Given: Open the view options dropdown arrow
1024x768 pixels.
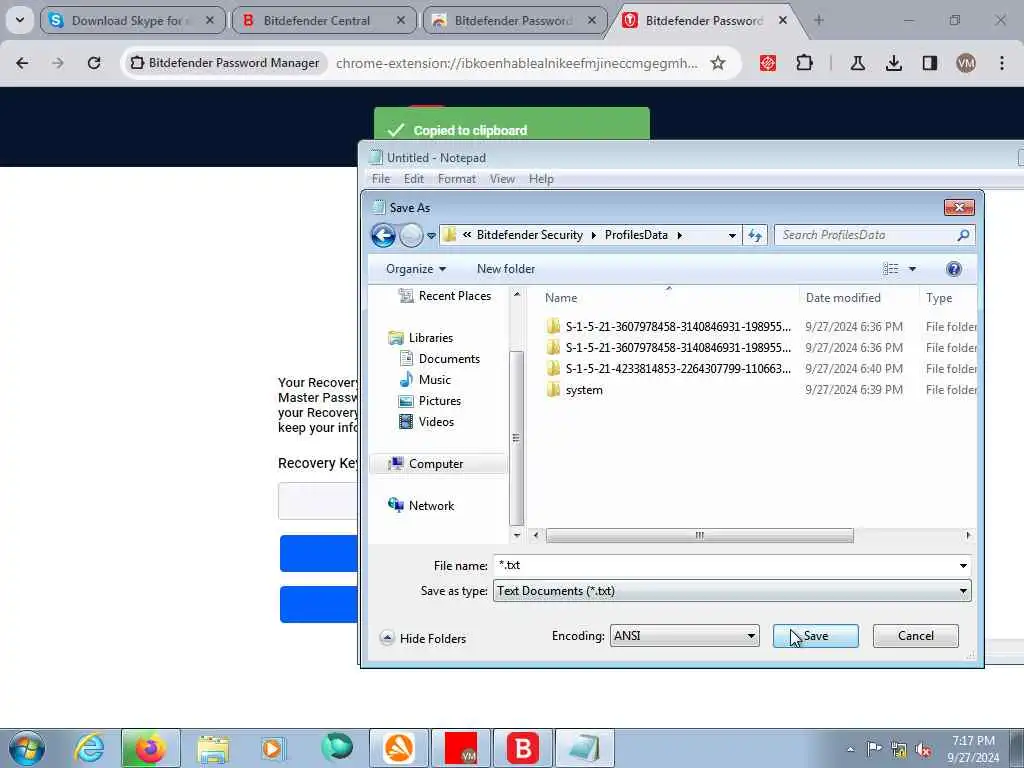Looking at the screenshot, I should pos(912,269).
